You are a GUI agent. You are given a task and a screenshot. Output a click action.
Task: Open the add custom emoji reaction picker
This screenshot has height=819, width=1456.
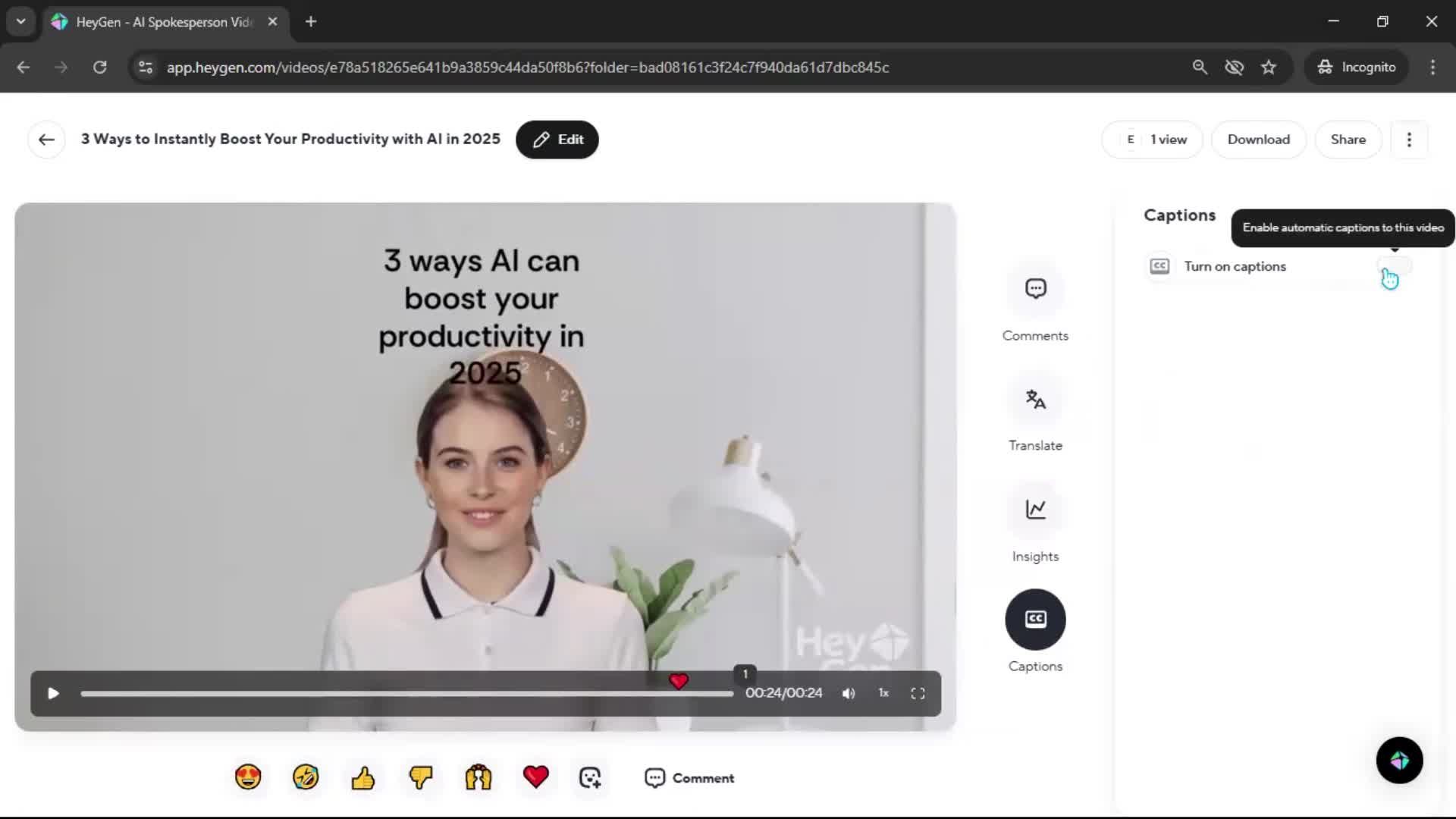point(590,777)
